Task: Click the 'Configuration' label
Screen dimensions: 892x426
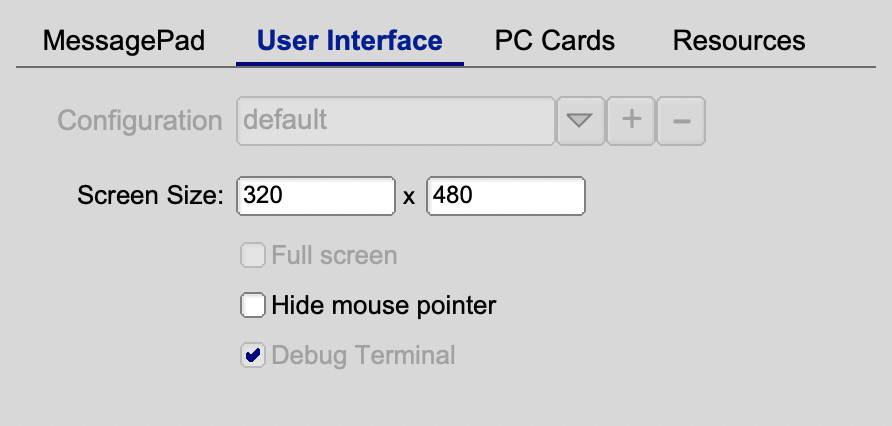Action: tap(140, 121)
